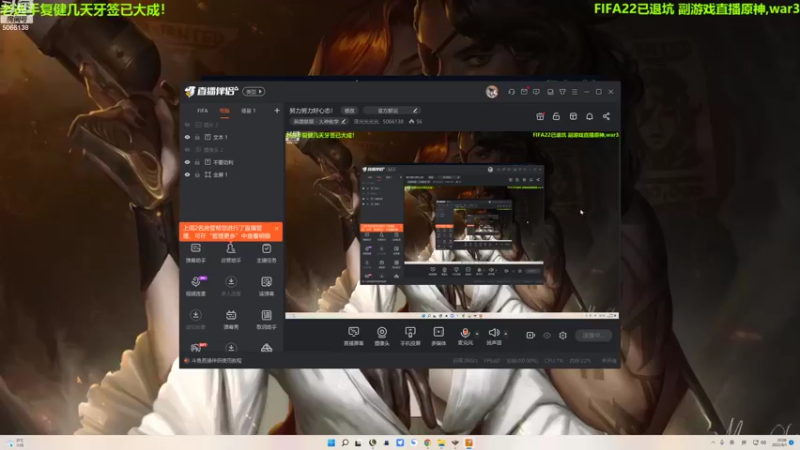Download the 虚拟形象 plugin
800x450 pixels.
(x=196, y=319)
